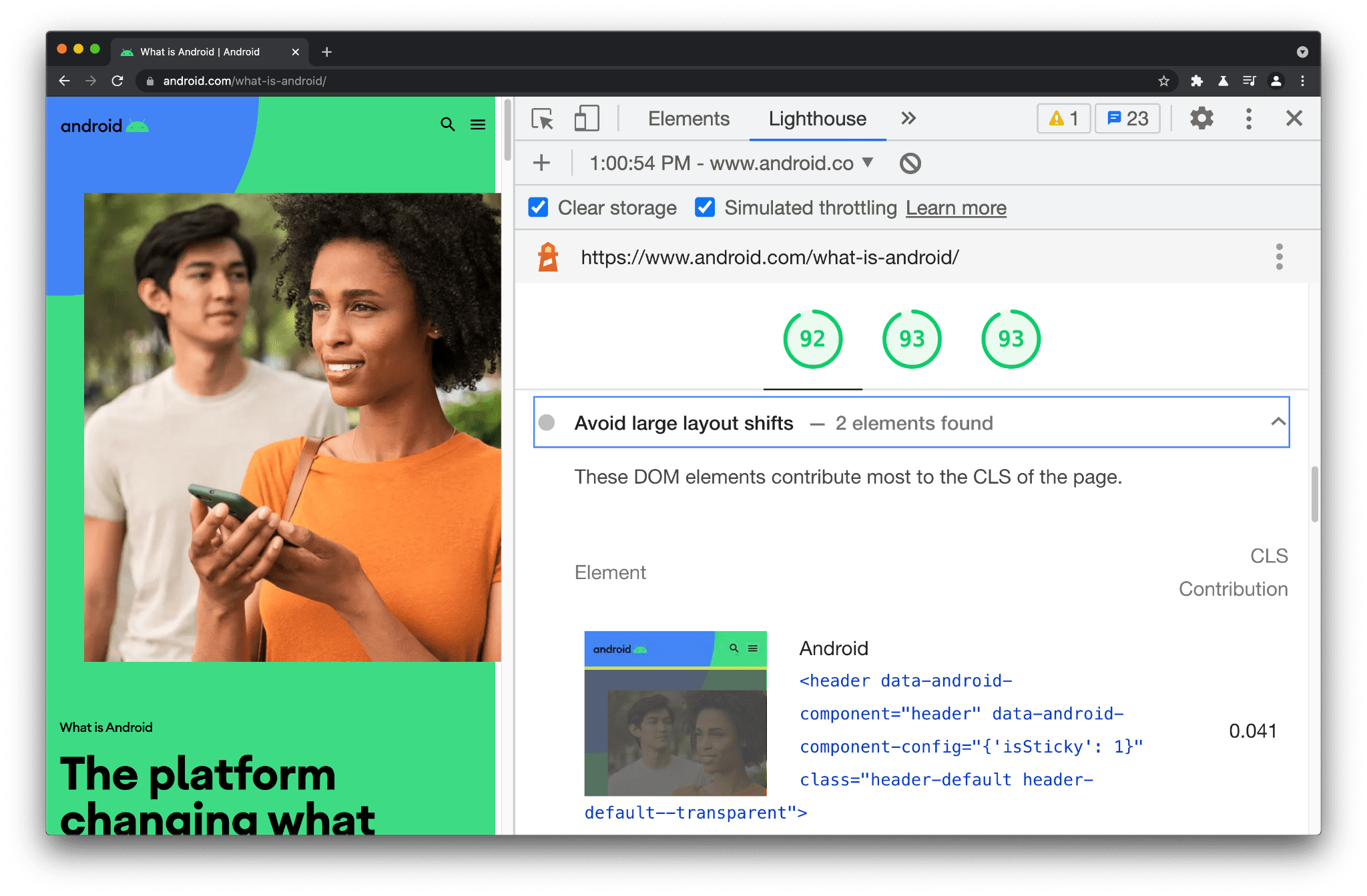The width and height of the screenshot is (1367, 896).
Task: Toggle the Simulated throttling checkbox
Action: click(x=705, y=207)
